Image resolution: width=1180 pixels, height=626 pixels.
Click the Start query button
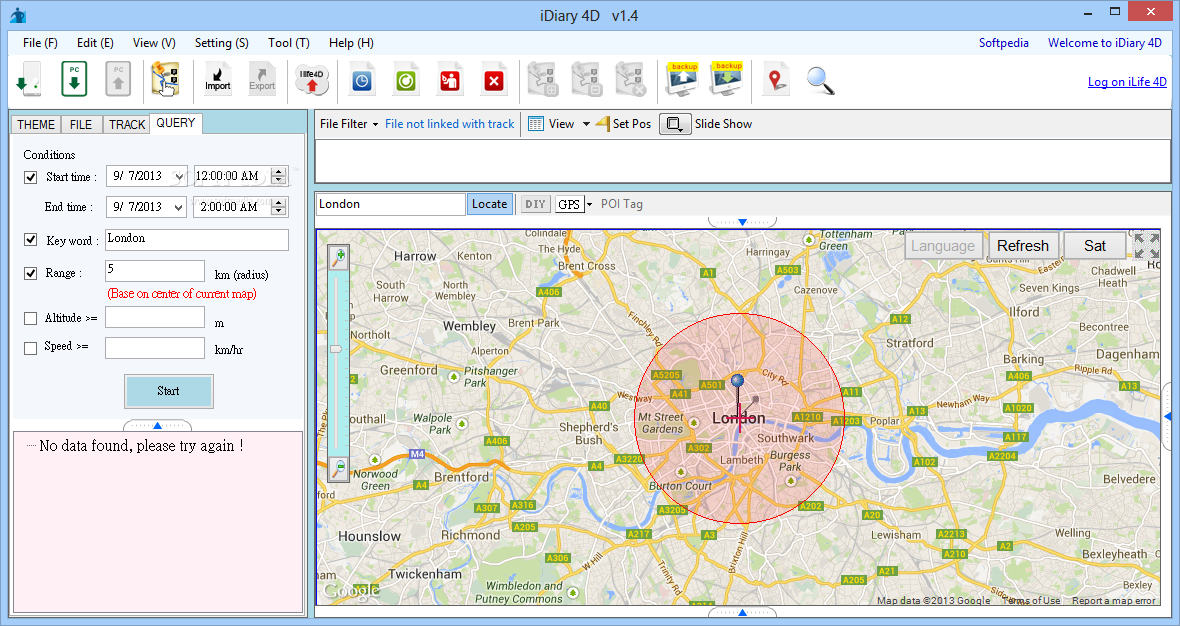coord(169,391)
